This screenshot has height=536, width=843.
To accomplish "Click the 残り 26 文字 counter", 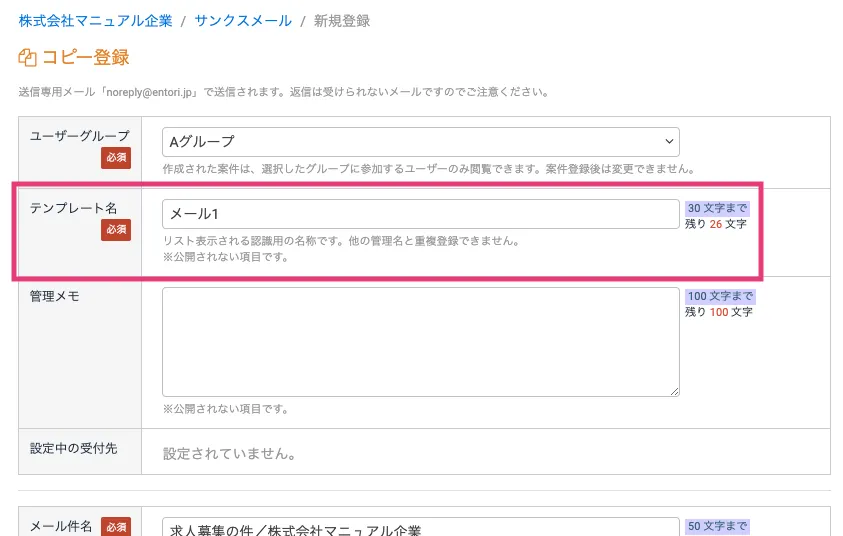I will click(x=715, y=224).
